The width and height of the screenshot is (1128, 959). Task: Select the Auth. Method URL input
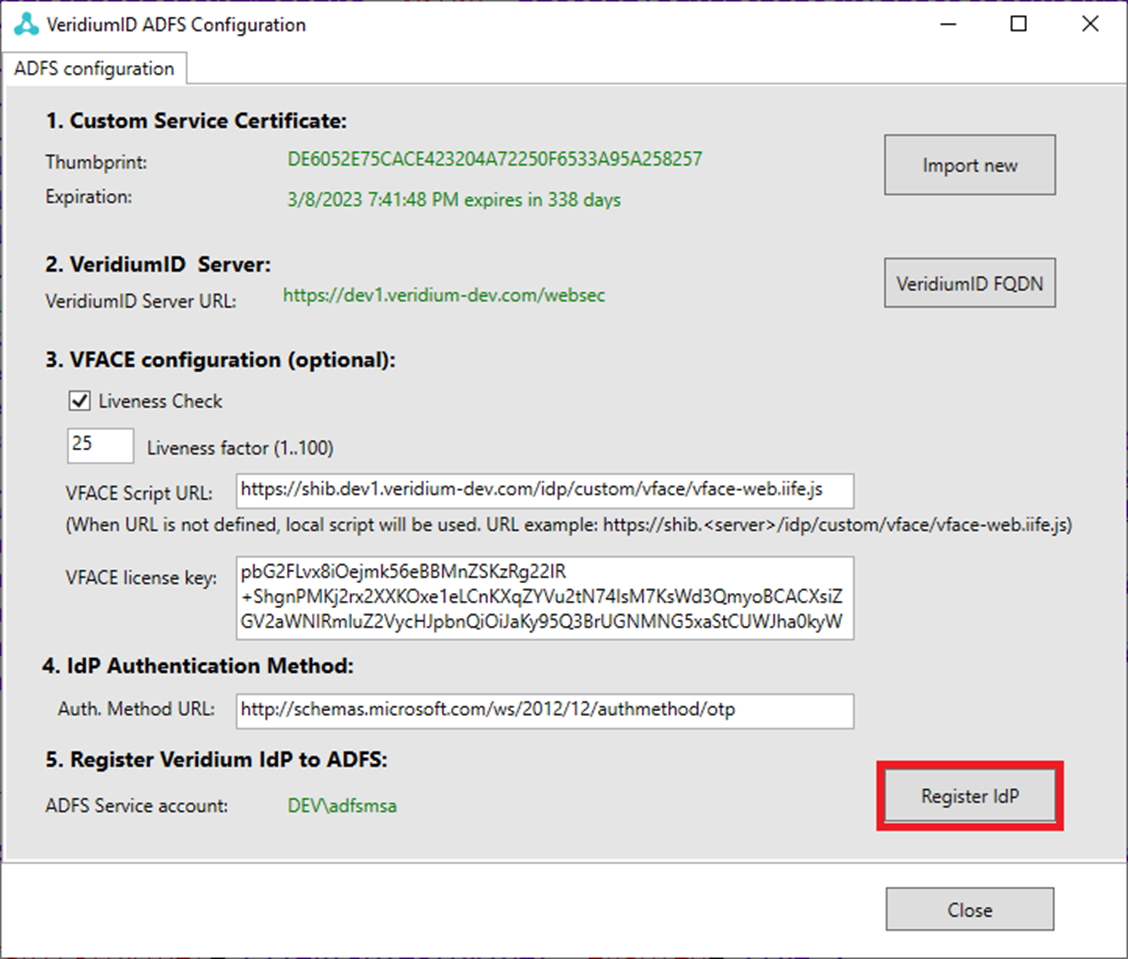(545, 710)
